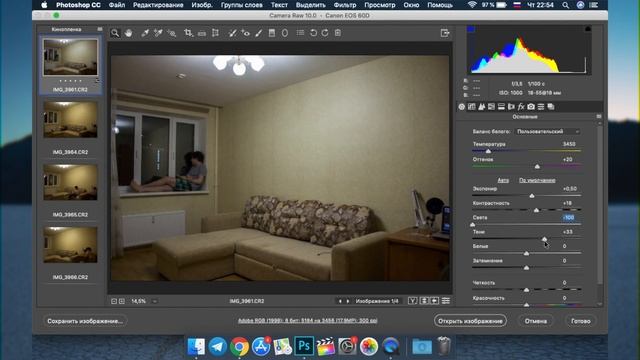Select the Adjustment Brush tool
The image size is (640, 360).
259,33
